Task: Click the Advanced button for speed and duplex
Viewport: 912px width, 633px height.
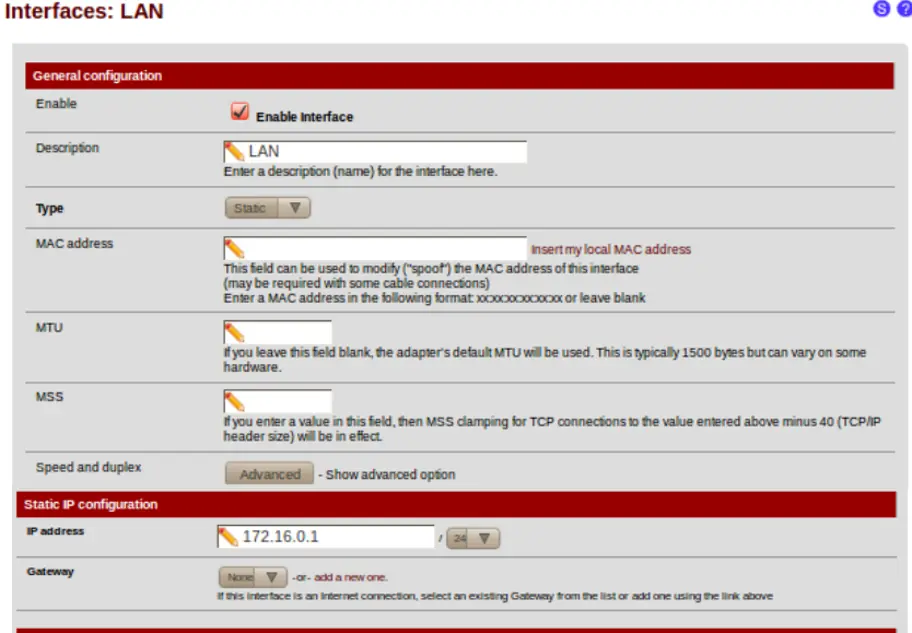Action: [x=269, y=474]
